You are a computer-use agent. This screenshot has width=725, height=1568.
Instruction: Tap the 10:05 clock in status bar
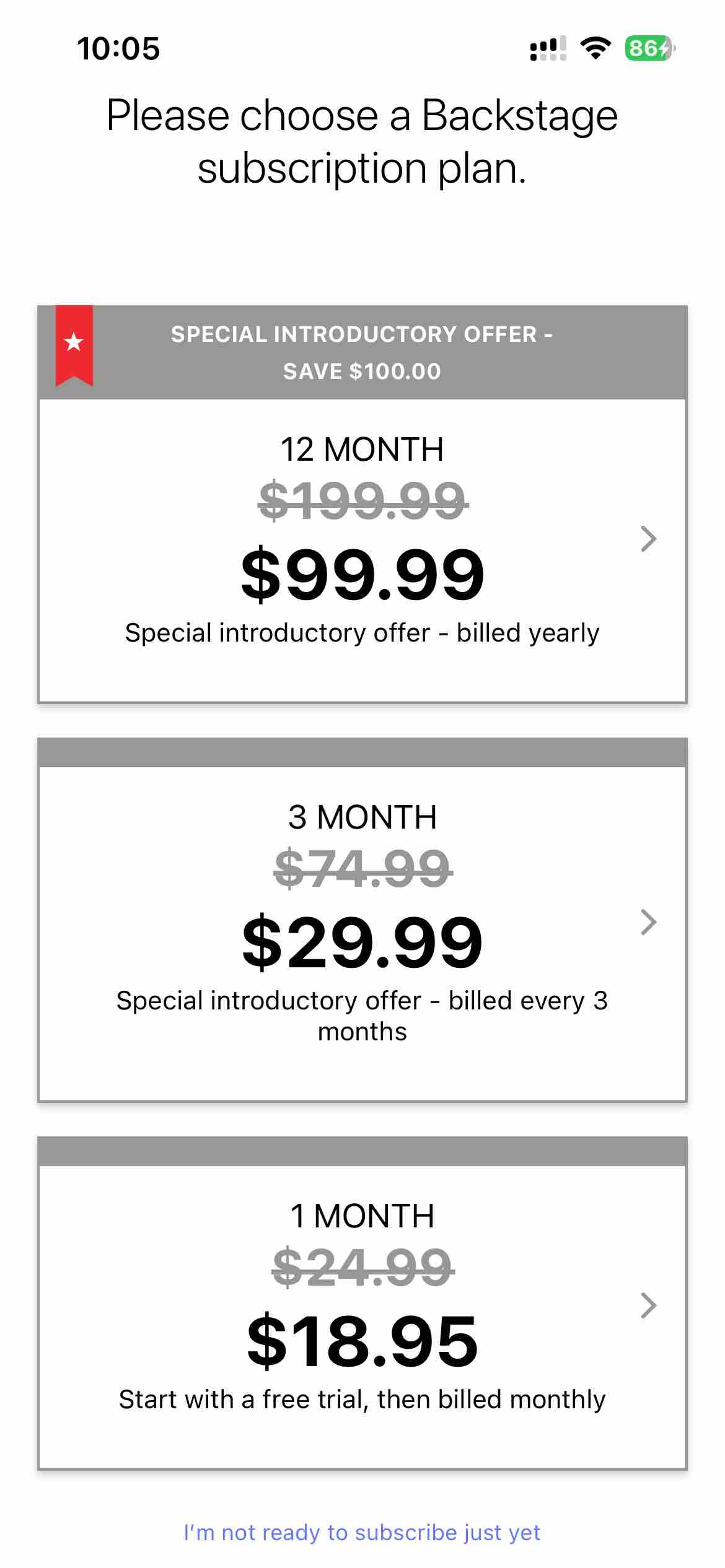pyautogui.click(x=118, y=49)
